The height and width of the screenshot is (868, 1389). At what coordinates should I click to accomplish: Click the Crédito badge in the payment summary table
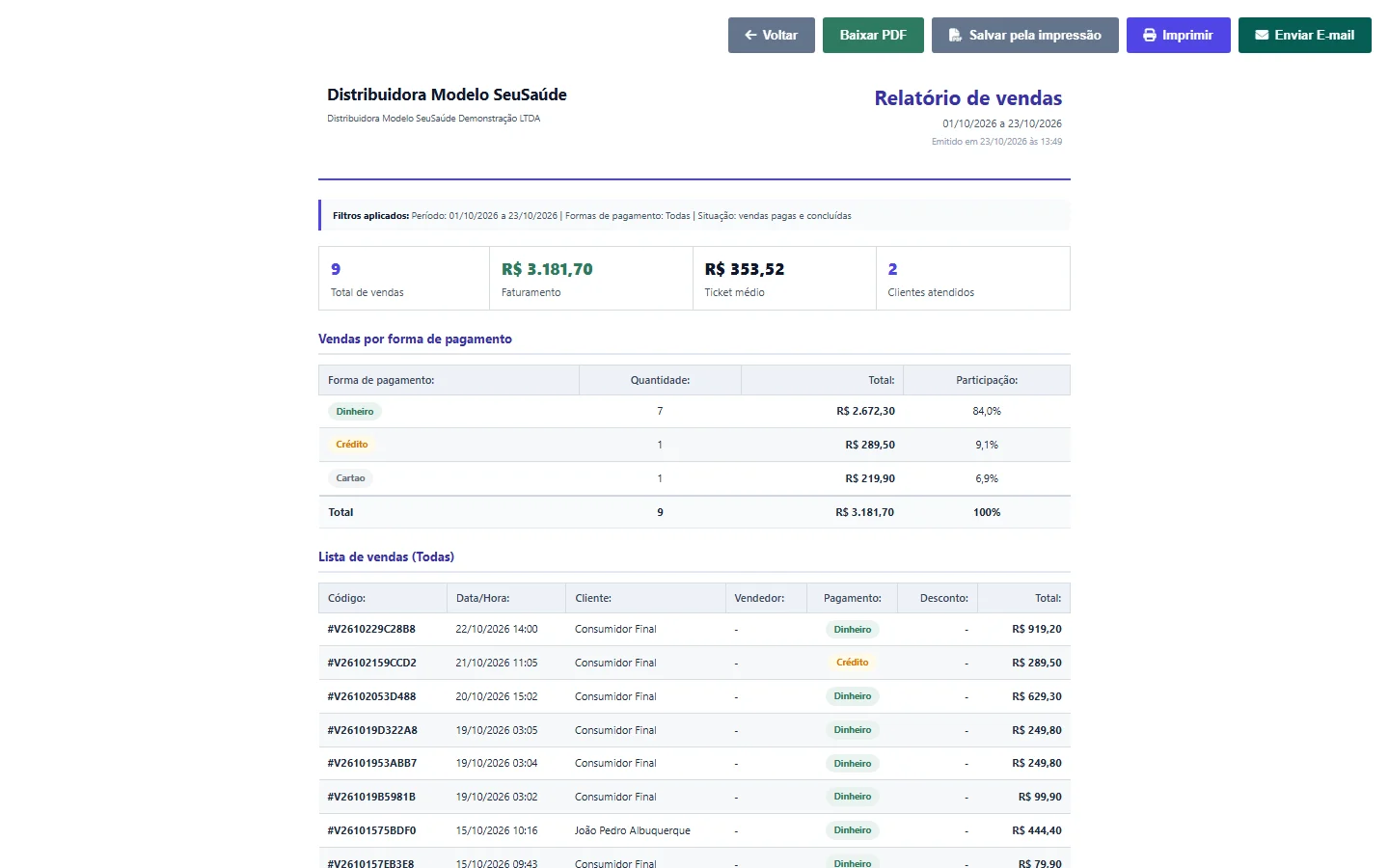point(352,445)
